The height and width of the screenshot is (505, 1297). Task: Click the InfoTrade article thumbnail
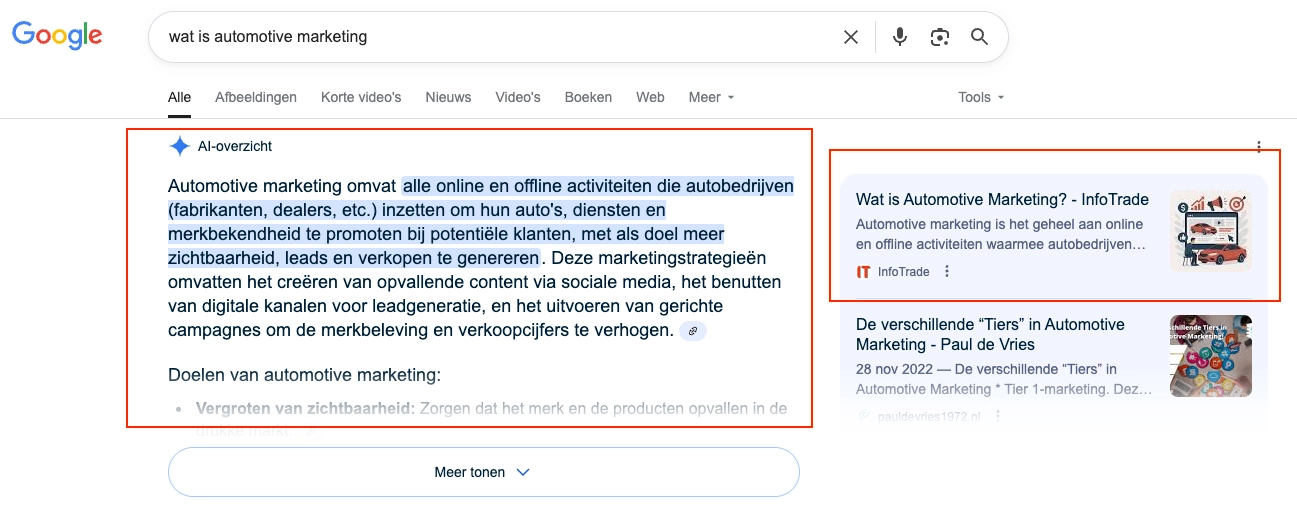pyautogui.click(x=1210, y=231)
